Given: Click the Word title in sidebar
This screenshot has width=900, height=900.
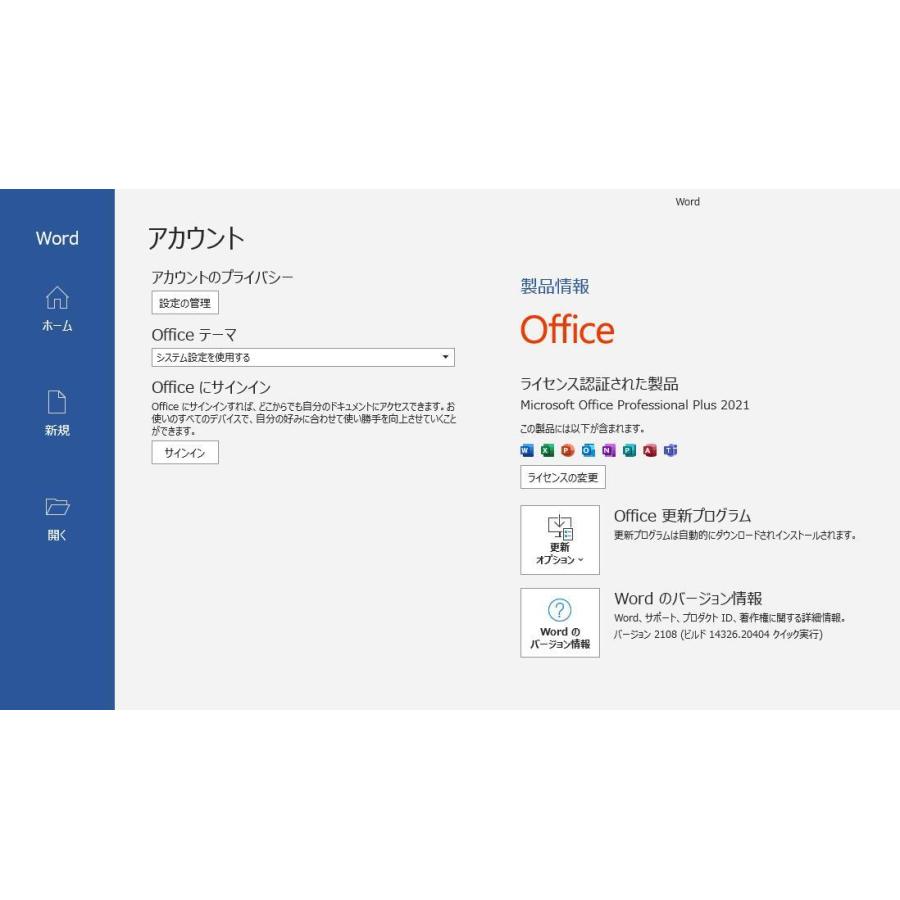Looking at the screenshot, I should pos(57,238).
